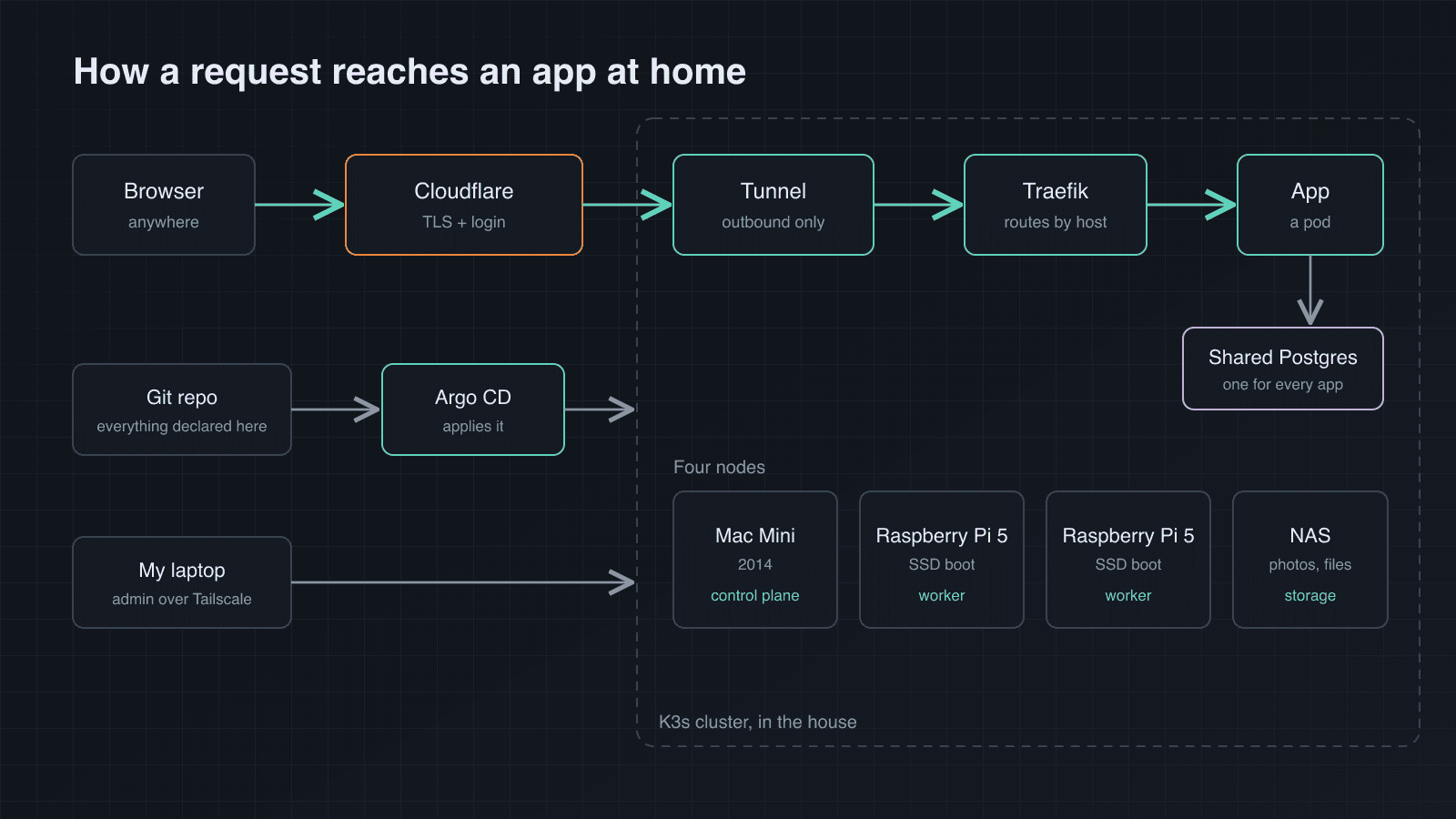Click the Traefik routes by host box
The width and height of the screenshot is (1456, 819).
pyautogui.click(x=1056, y=205)
